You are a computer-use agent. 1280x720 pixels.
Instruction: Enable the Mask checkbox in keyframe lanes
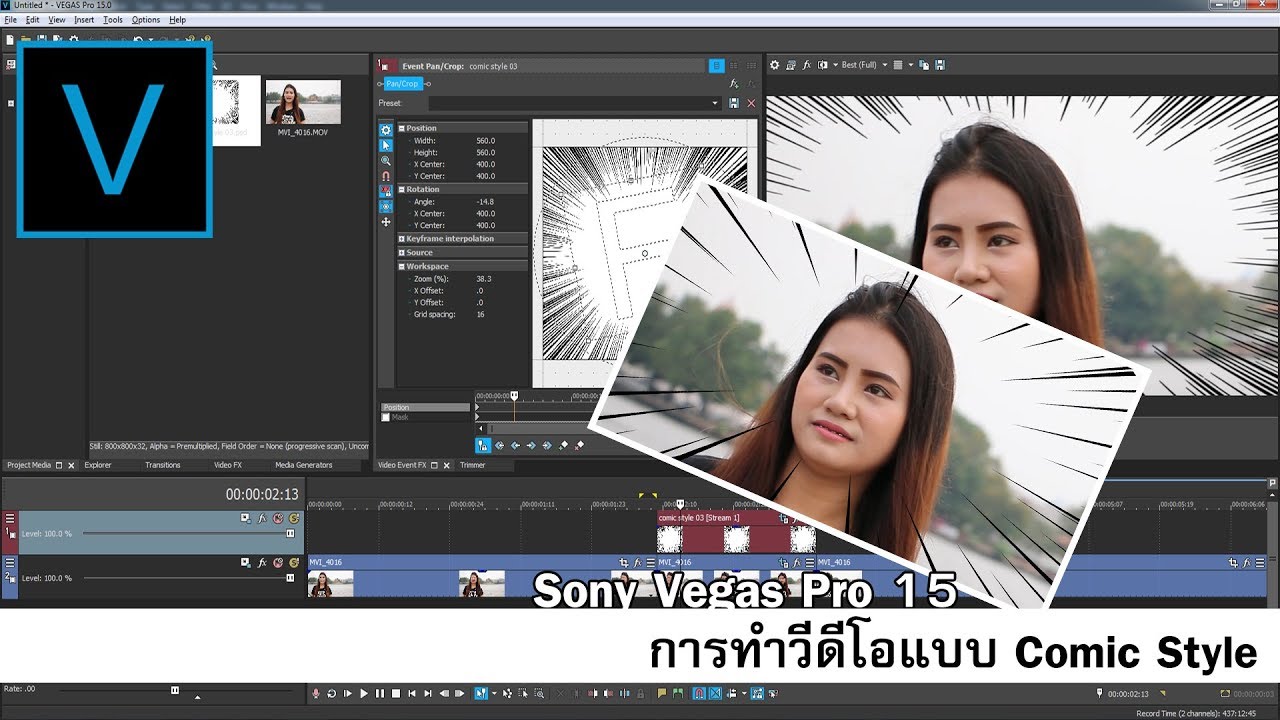(x=386, y=417)
